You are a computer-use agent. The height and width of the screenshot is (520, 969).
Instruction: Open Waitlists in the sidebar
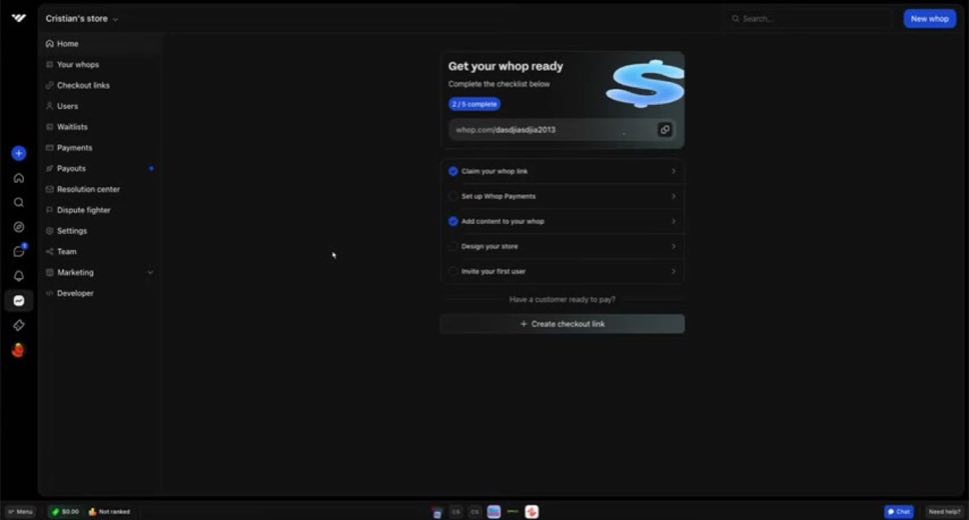pos(100,127)
